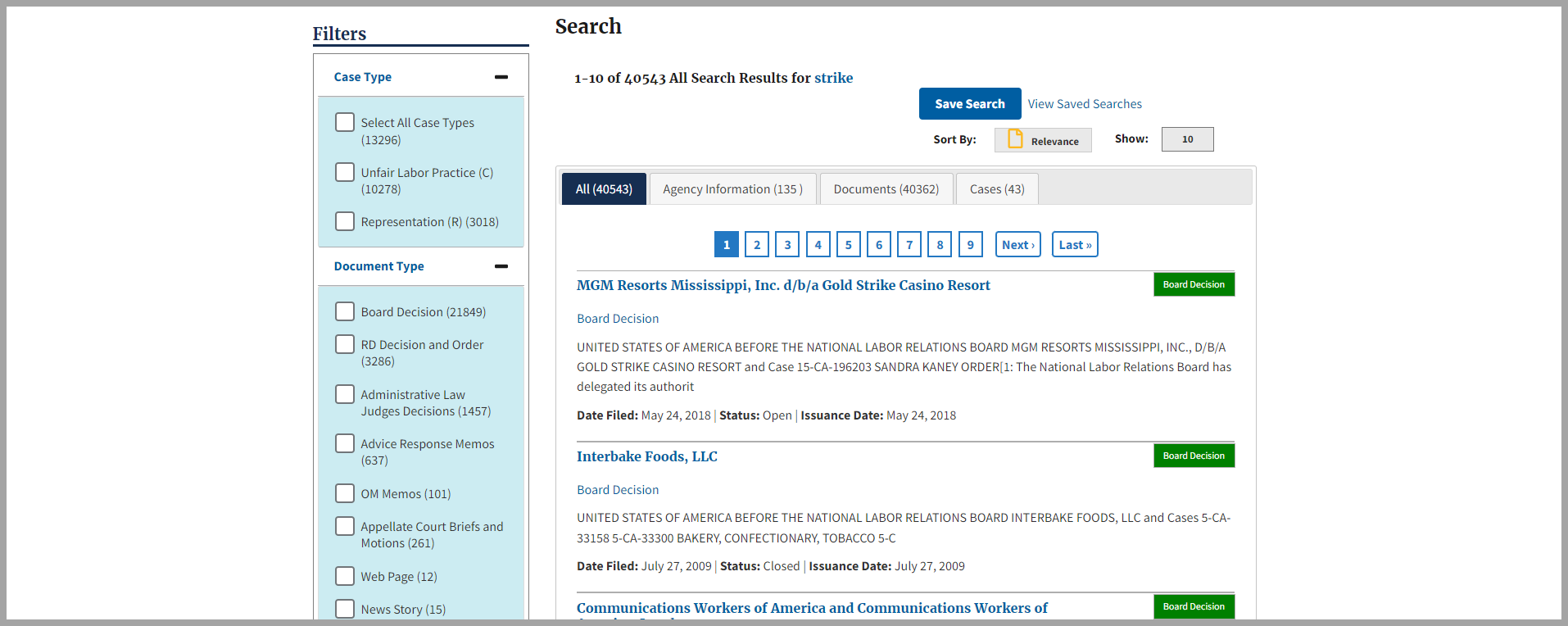Collapse the Document Type filter section
Screen dimensions: 1568x626
point(501,266)
